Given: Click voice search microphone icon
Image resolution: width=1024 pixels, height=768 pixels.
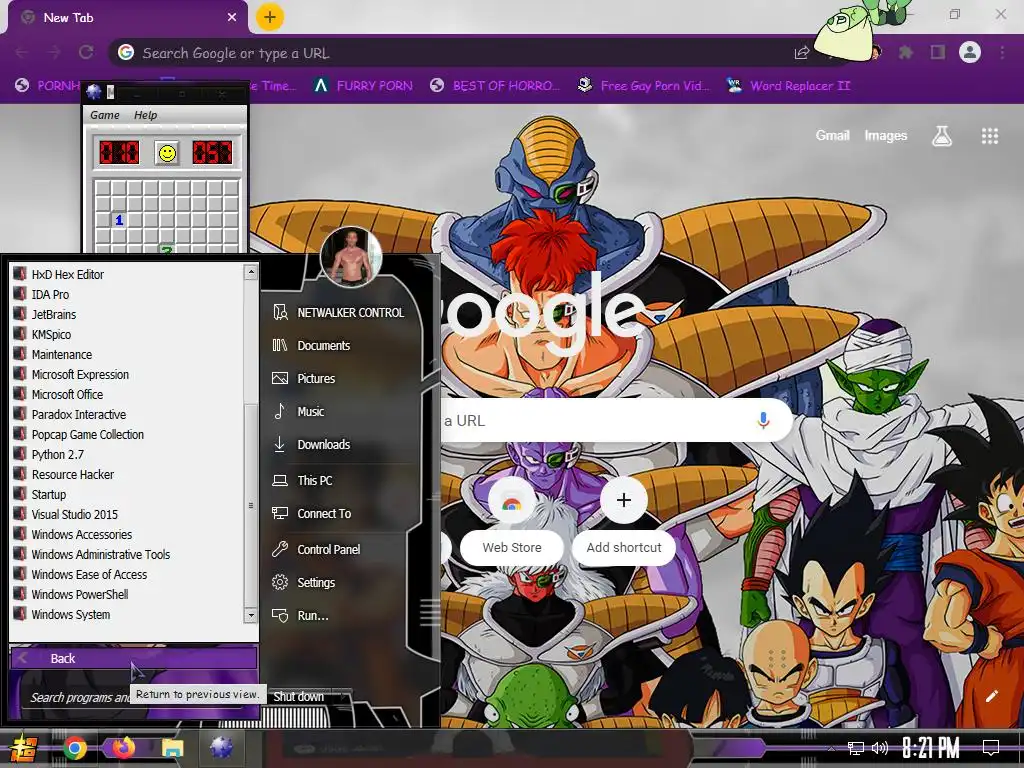Looking at the screenshot, I should (x=763, y=420).
